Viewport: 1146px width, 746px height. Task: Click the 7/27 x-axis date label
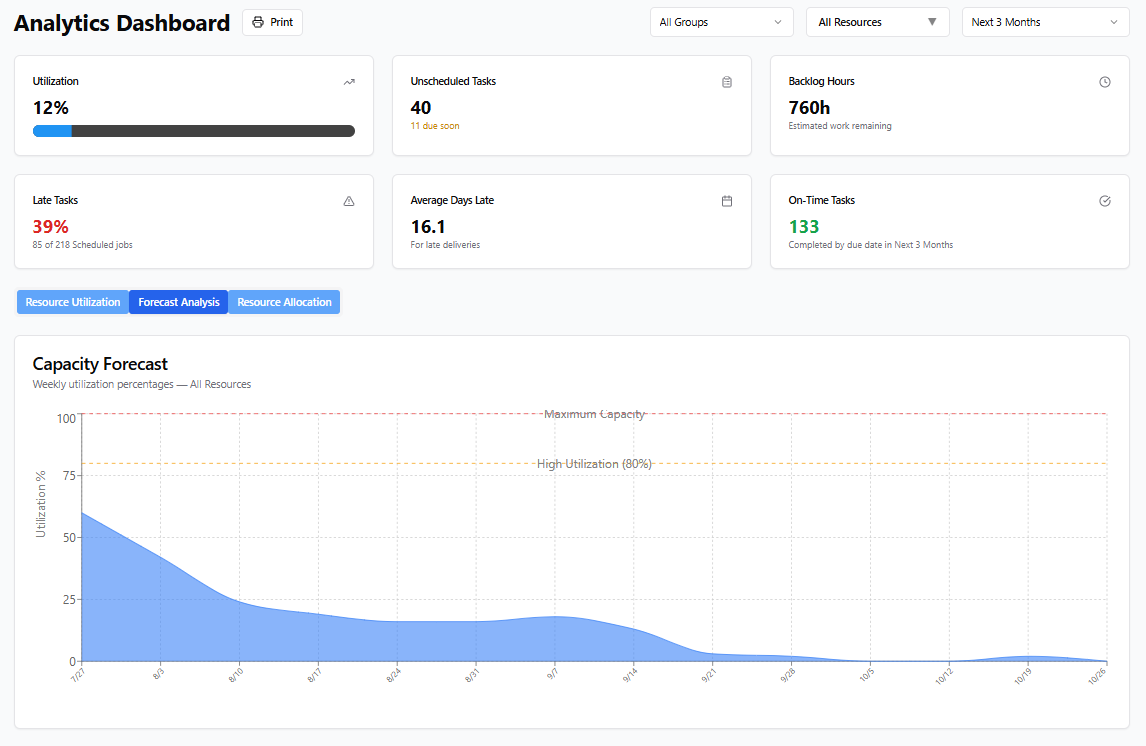coord(78,674)
